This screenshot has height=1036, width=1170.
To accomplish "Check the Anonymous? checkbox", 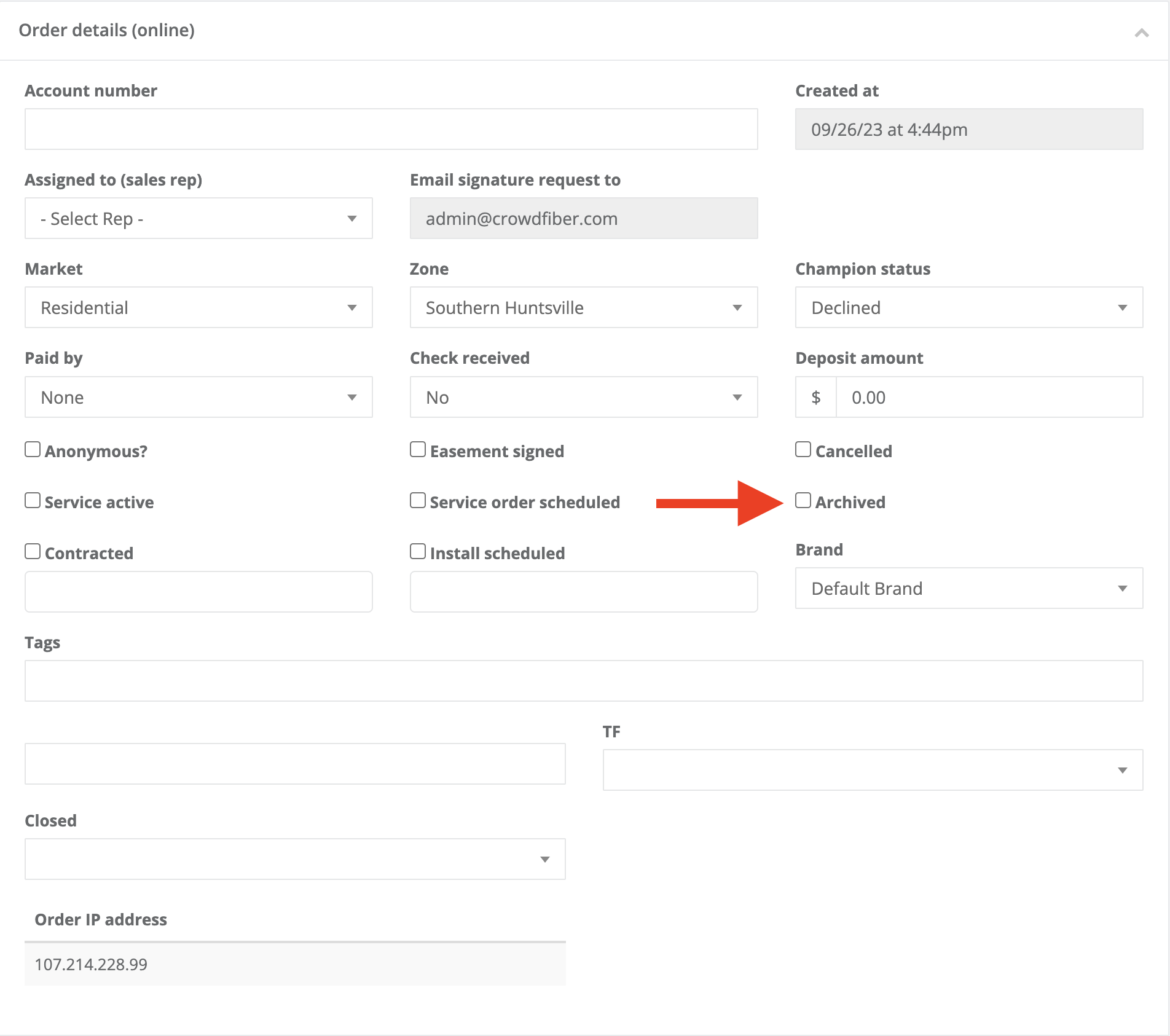I will click(33, 450).
